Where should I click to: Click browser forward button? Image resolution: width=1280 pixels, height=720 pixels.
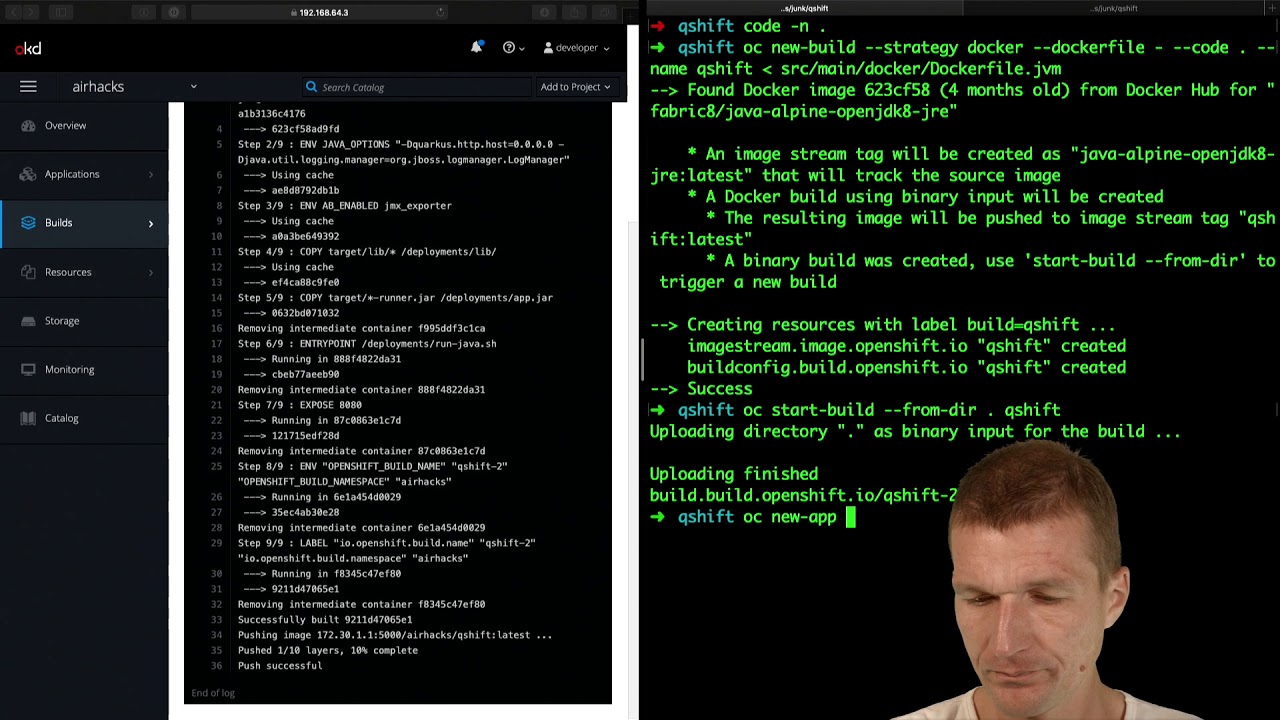click(29, 12)
